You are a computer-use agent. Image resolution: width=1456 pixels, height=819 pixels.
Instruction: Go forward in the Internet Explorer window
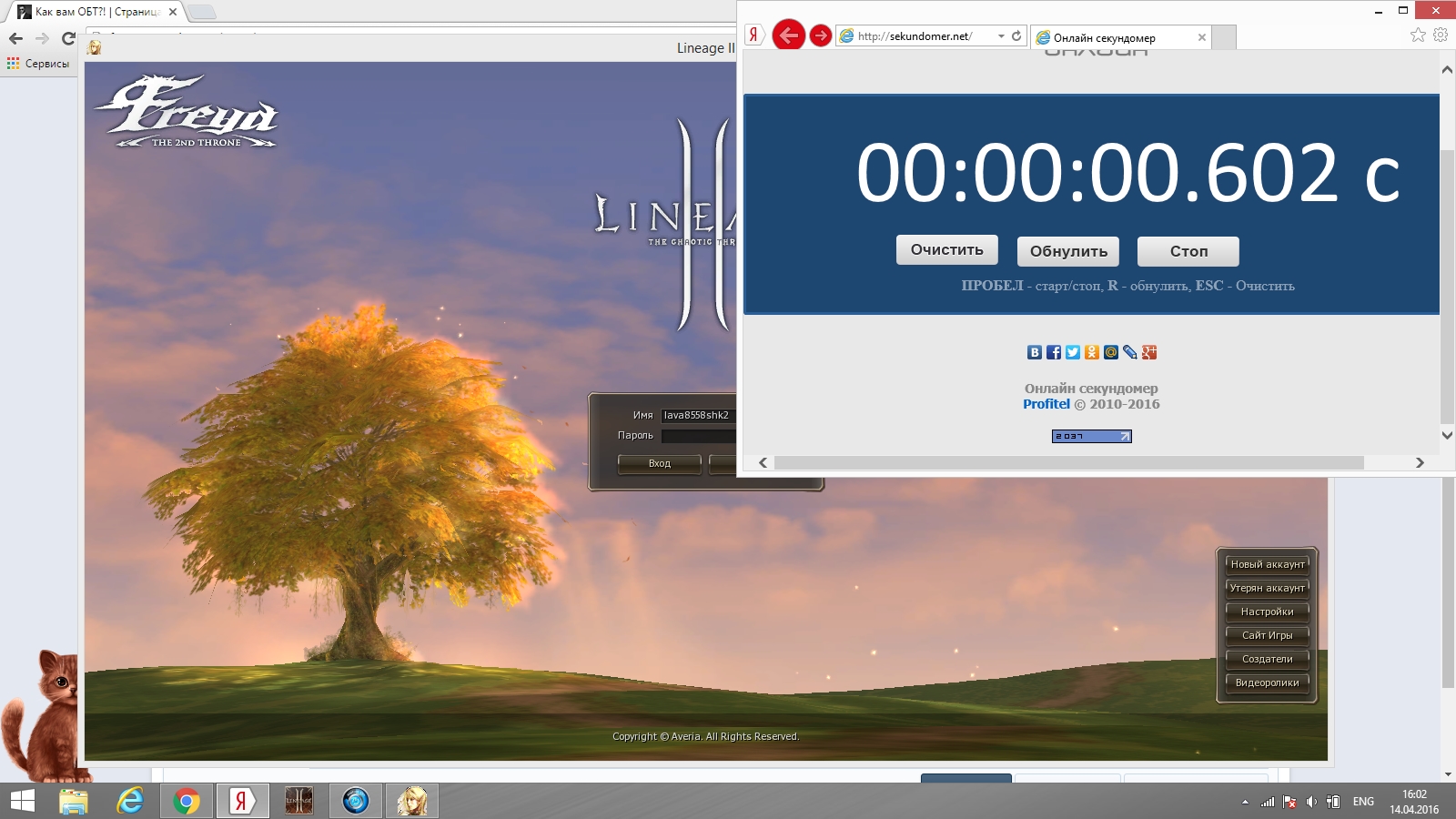[821, 35]
